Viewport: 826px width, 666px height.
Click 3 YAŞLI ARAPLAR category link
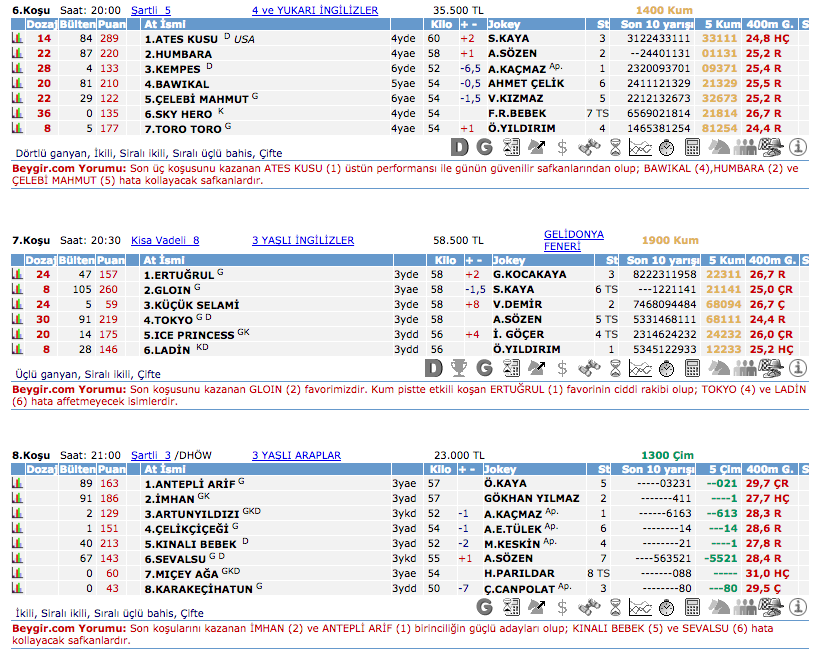(296, 455)
